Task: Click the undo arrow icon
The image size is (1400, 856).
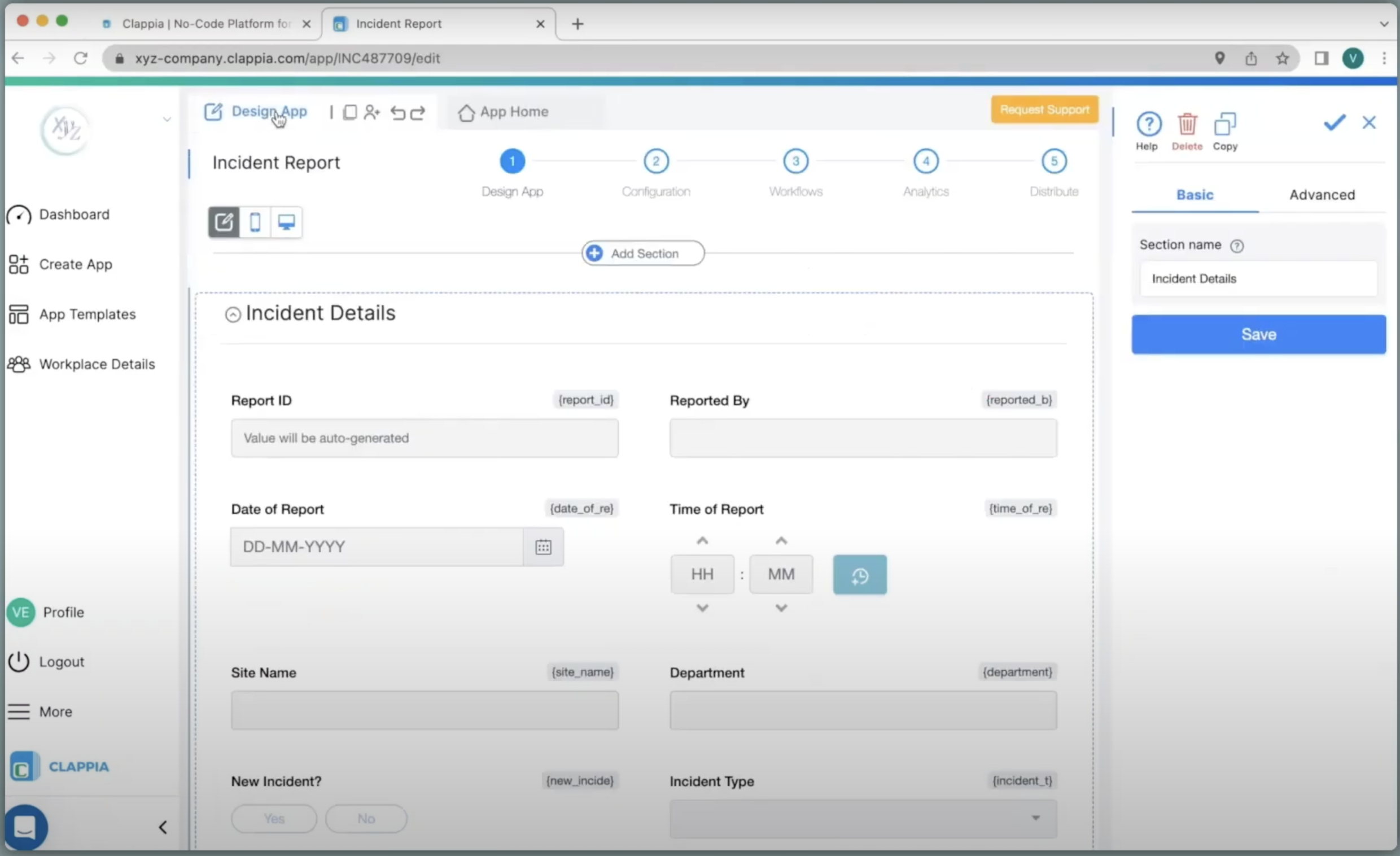Action: (x=398, y=112)
